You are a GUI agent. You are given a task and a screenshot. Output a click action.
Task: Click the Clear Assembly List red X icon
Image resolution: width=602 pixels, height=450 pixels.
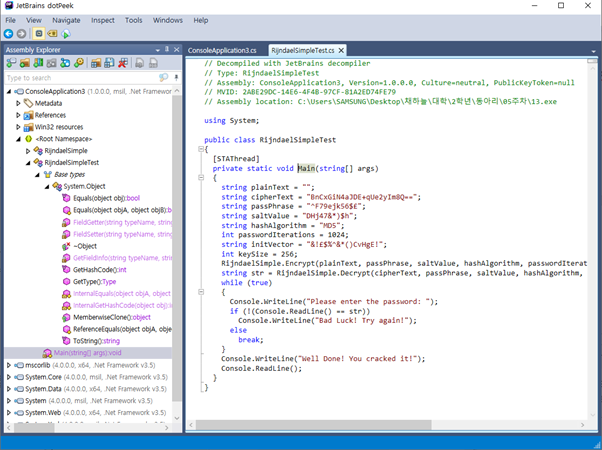123,63
